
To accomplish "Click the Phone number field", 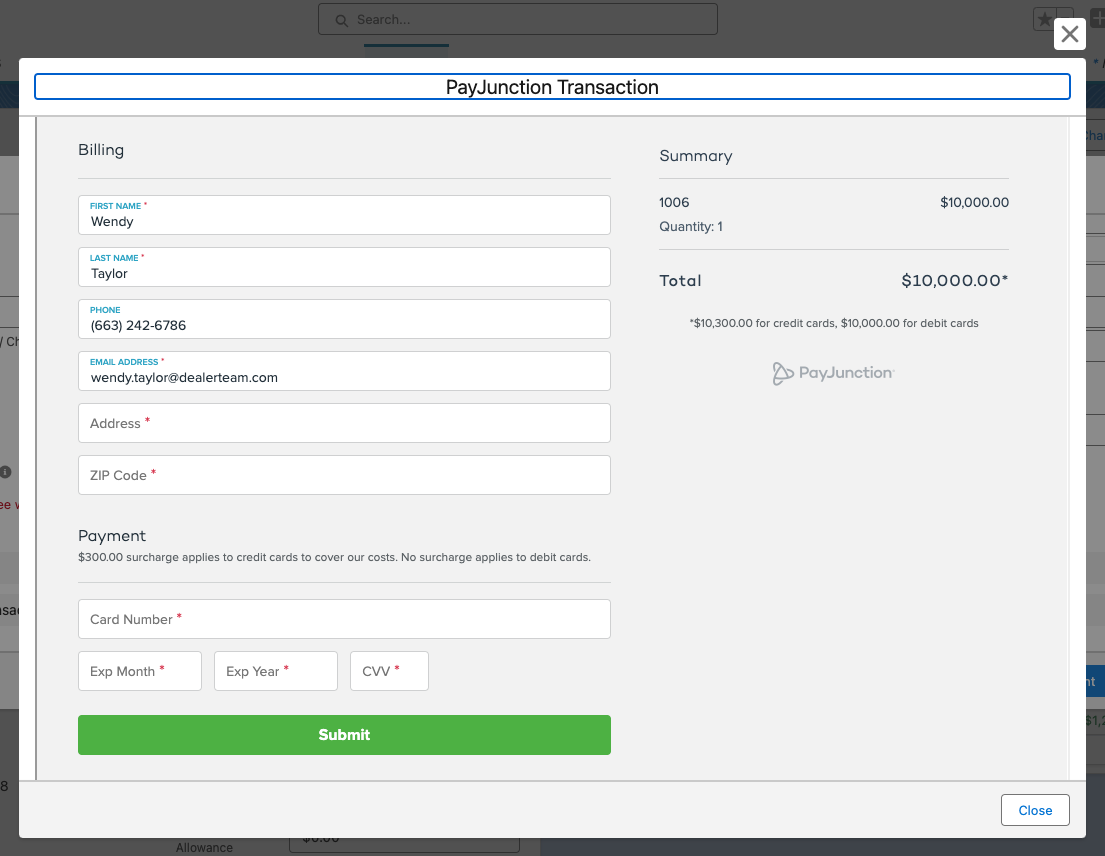I will [344, 319].
